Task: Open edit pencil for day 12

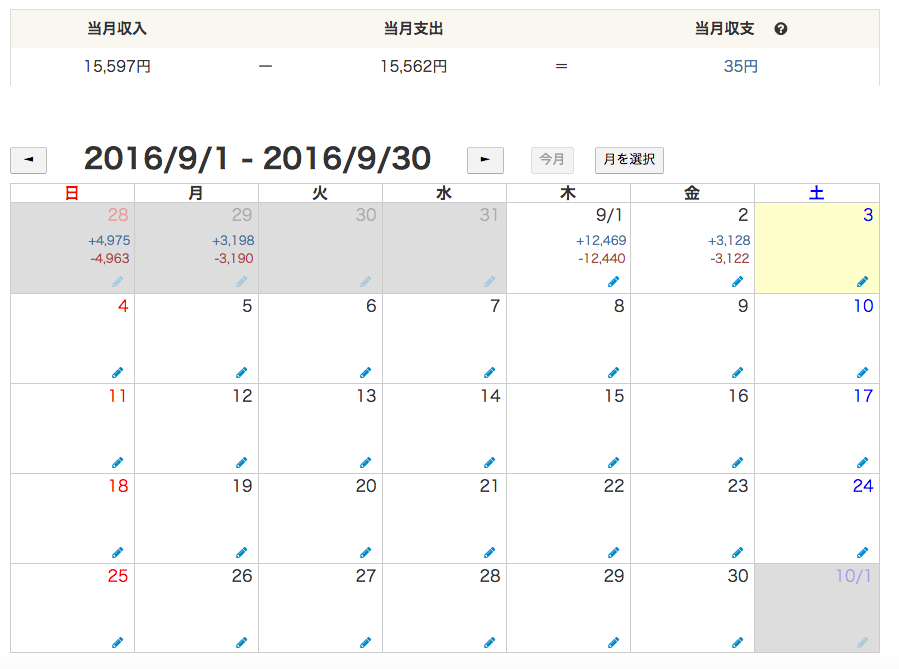Action: click(241, 463)
